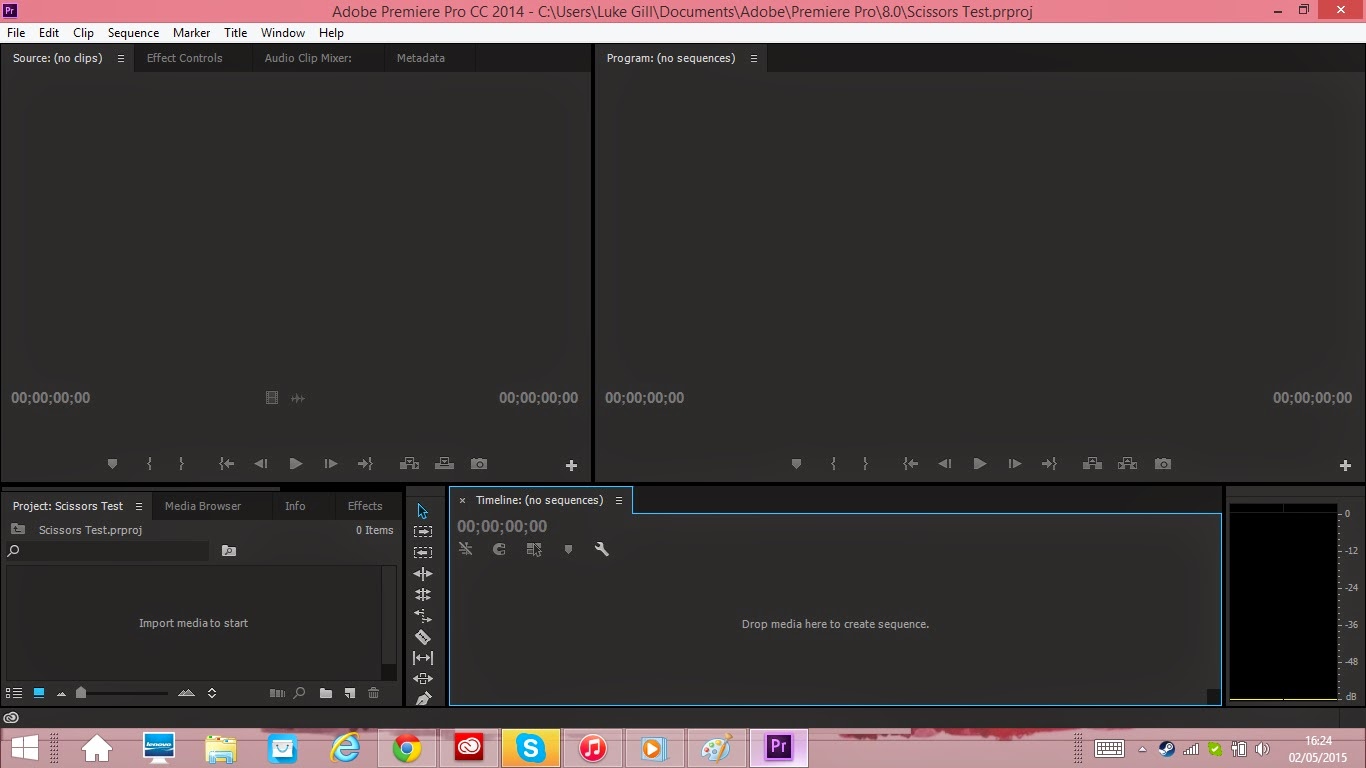This screenshot has width=1366, height=768.
Task: Open Creative Cloud status icon at bottom-left
Action: pyautogui.click(x=11, y=718)
